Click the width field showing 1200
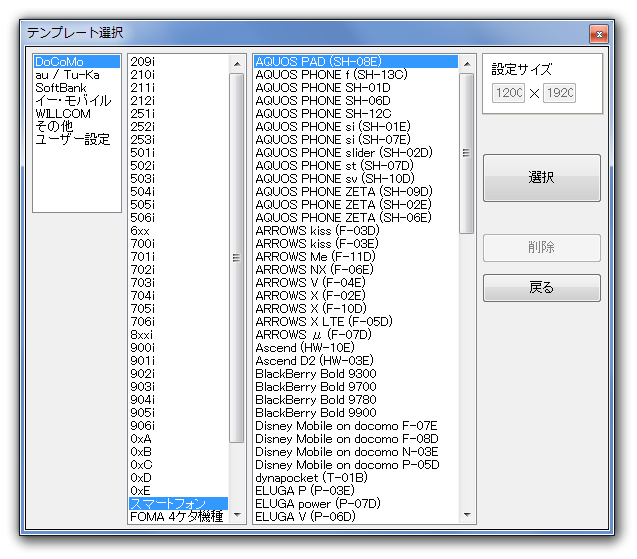Image resolution: width=637 pixels, height=559 pixels. click(508, 93)
